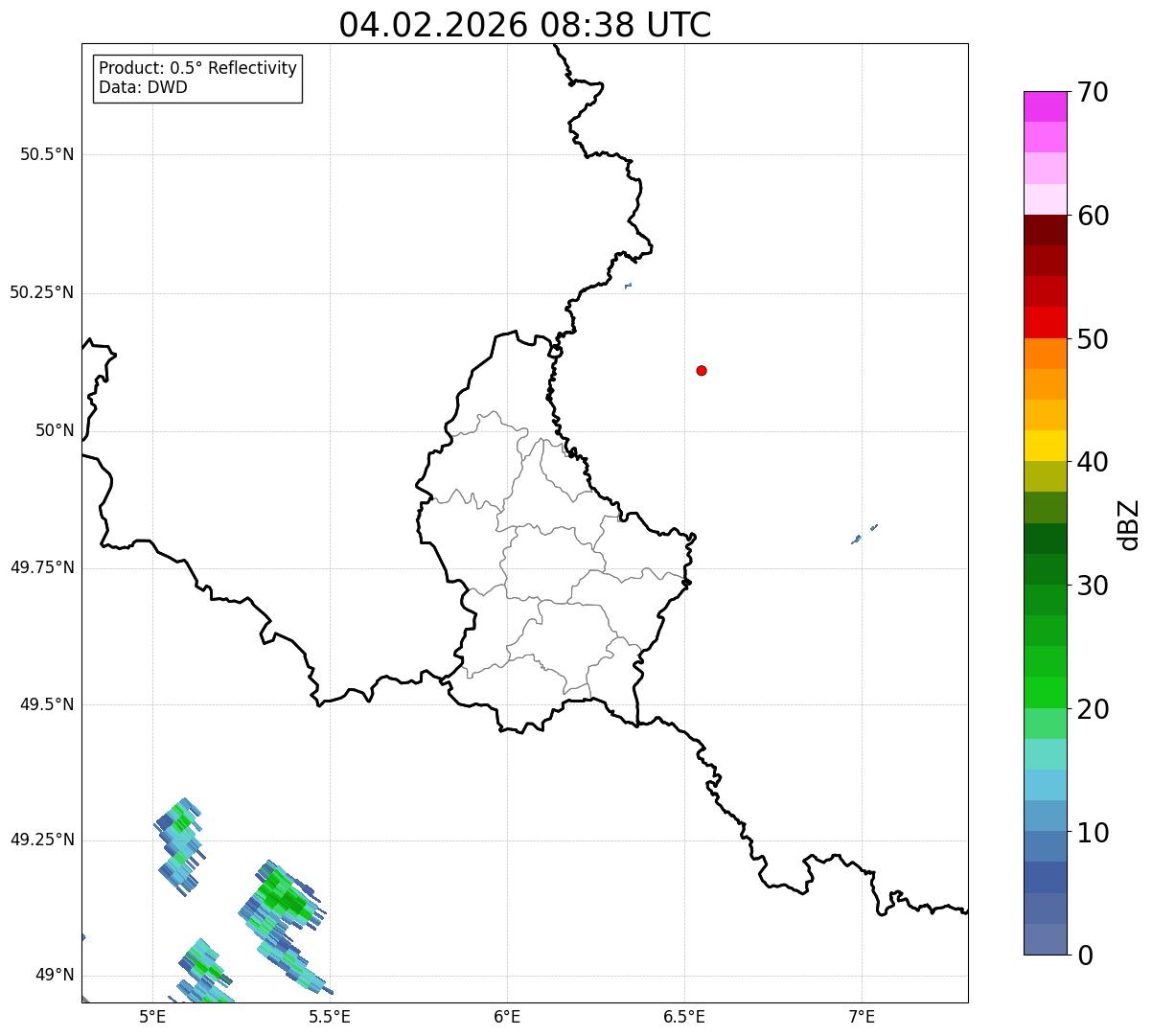Image resolution: width=1152 pixels, height=1036 pixels.
Task: Click the orange colorbar segment below 50
Action: (x=1045, y=354)
